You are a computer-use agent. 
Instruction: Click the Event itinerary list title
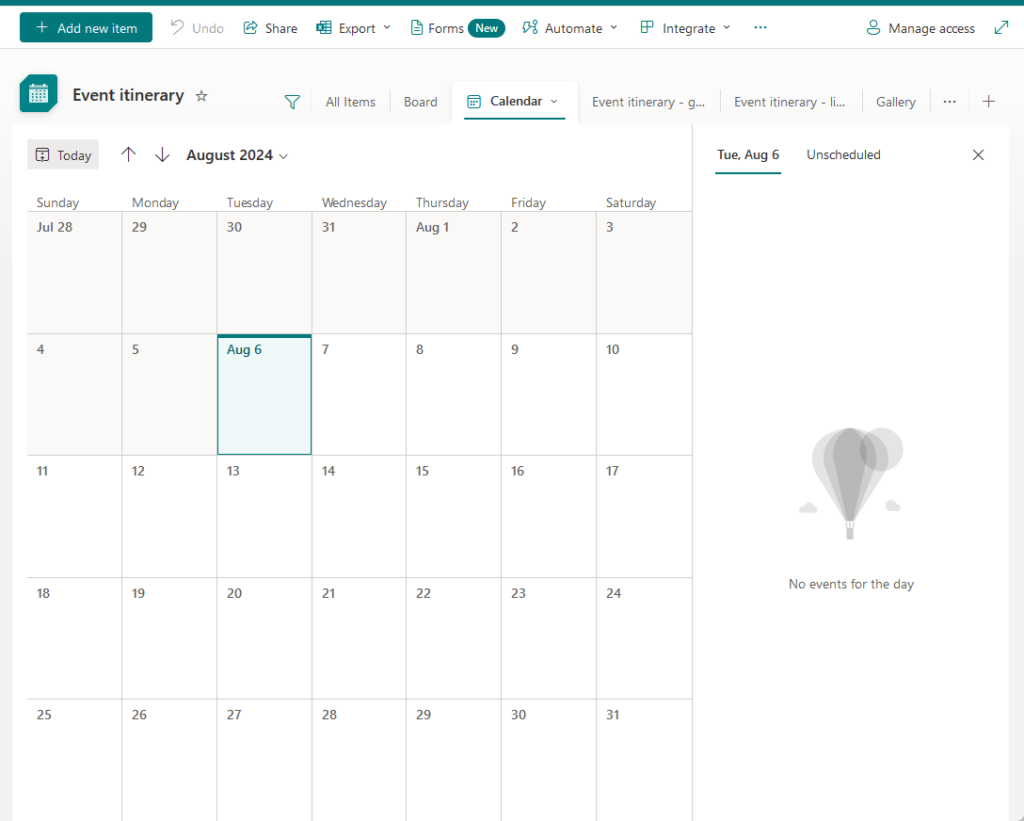pos(128,95)
